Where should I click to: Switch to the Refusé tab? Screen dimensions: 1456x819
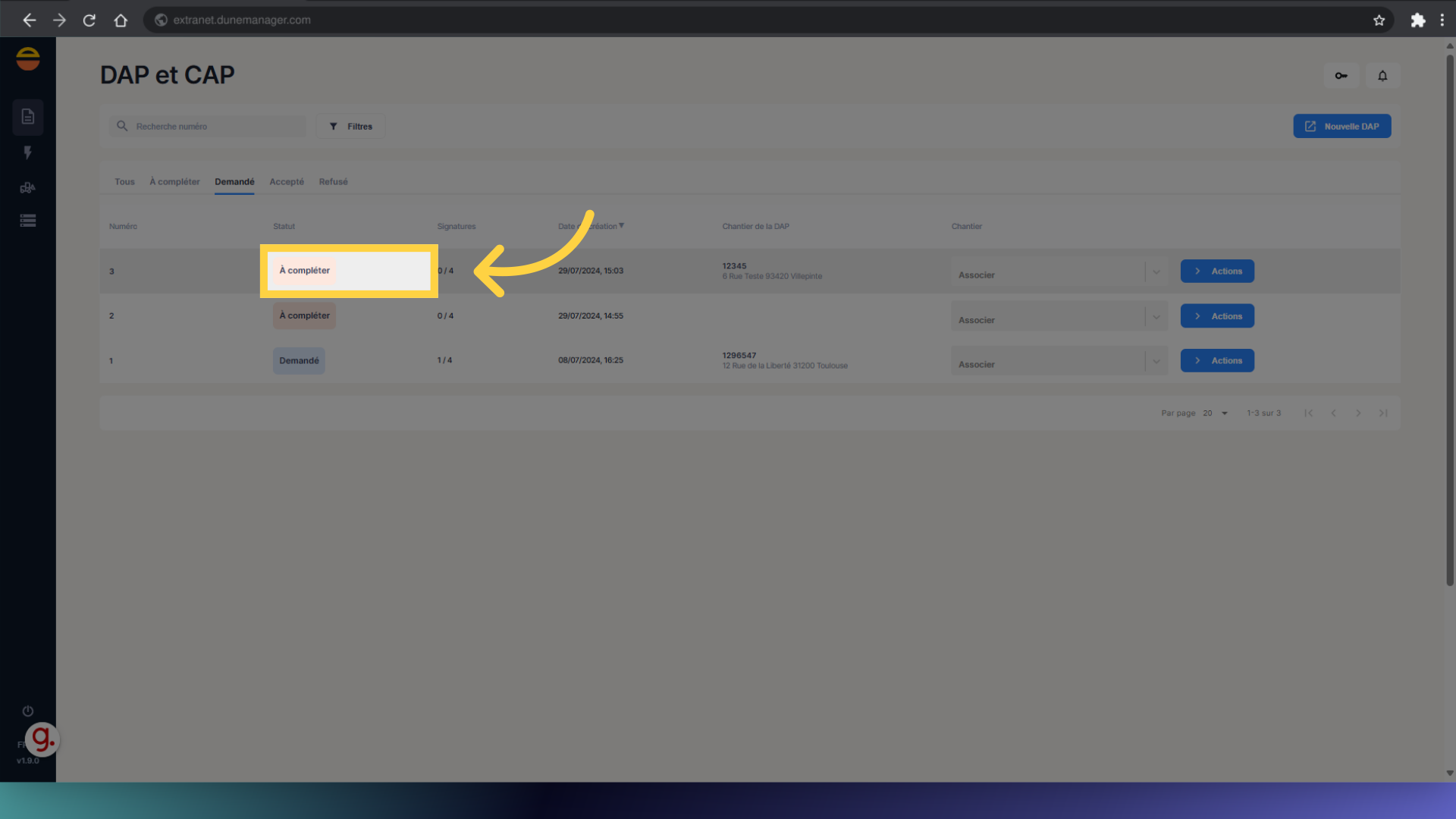pos(333,182)
